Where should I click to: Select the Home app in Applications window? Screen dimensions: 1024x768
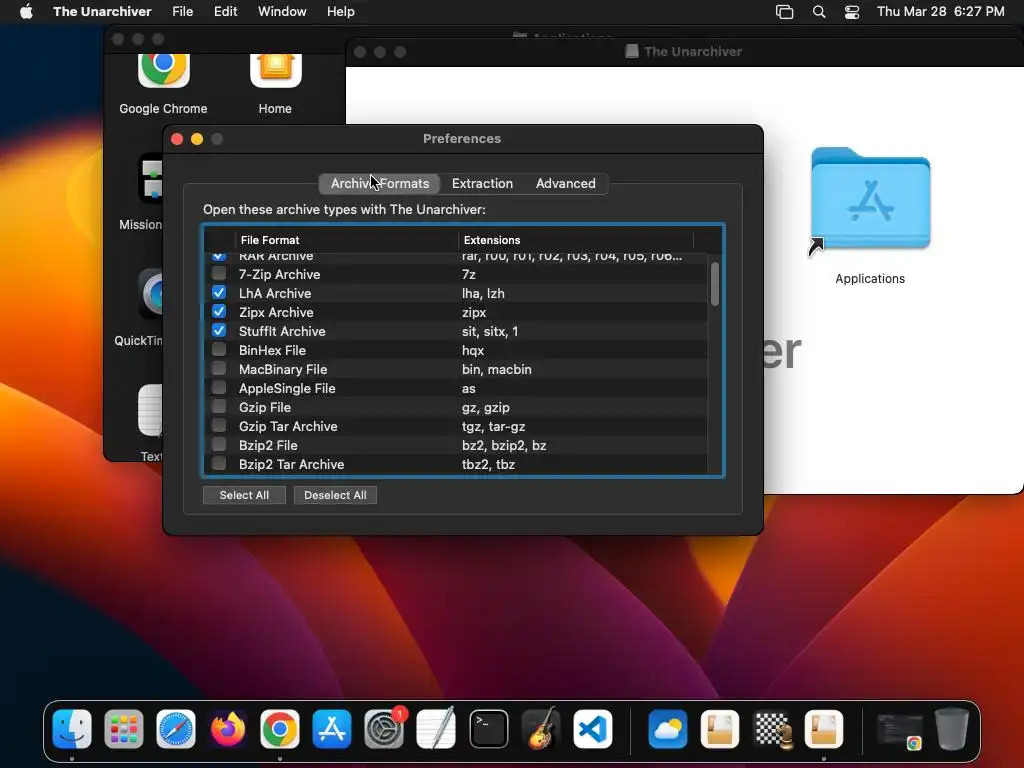pos(275,71)
